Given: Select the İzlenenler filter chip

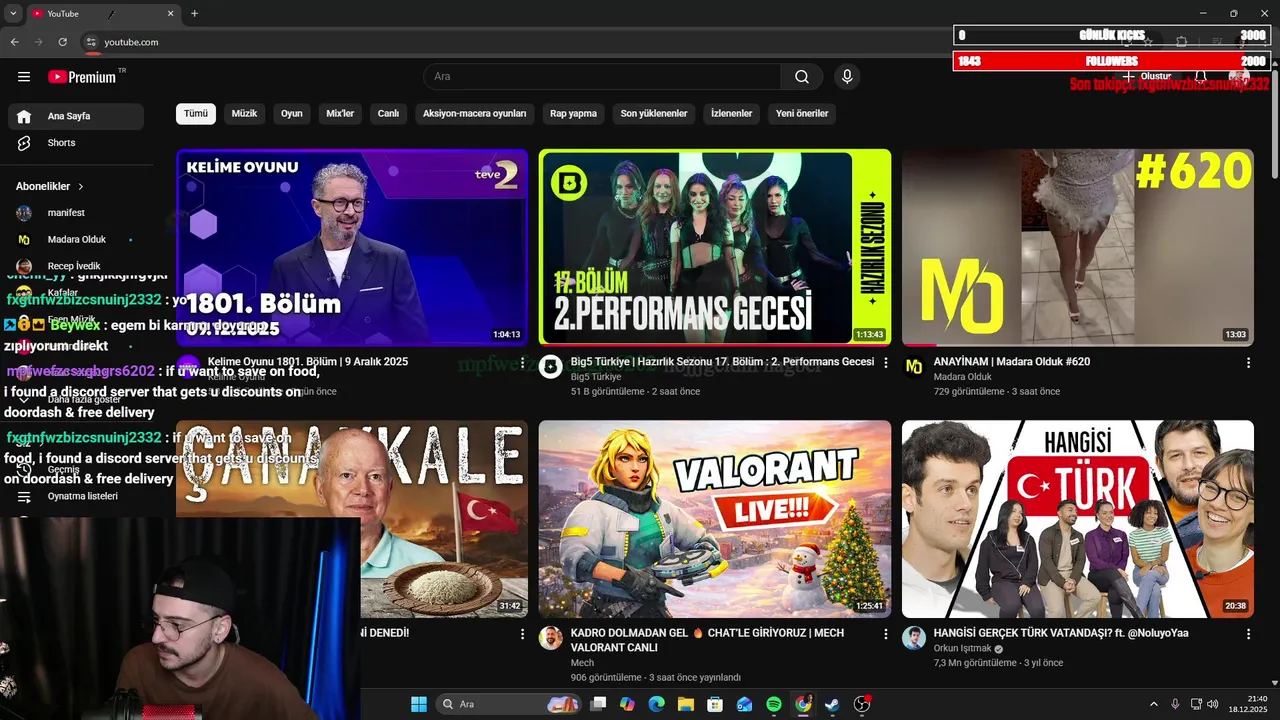Looking at the screenshot, I should [x=731, y=114].
